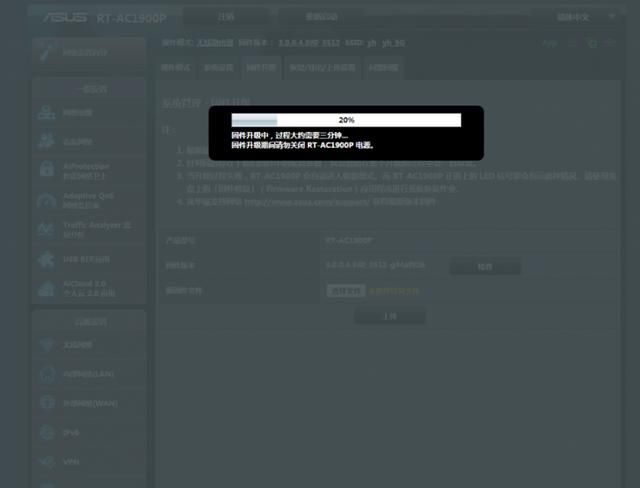Click the firmware version value beside the 检查 button
The image size is (640, 488).
pyautogui.click(x=375, y=265)
